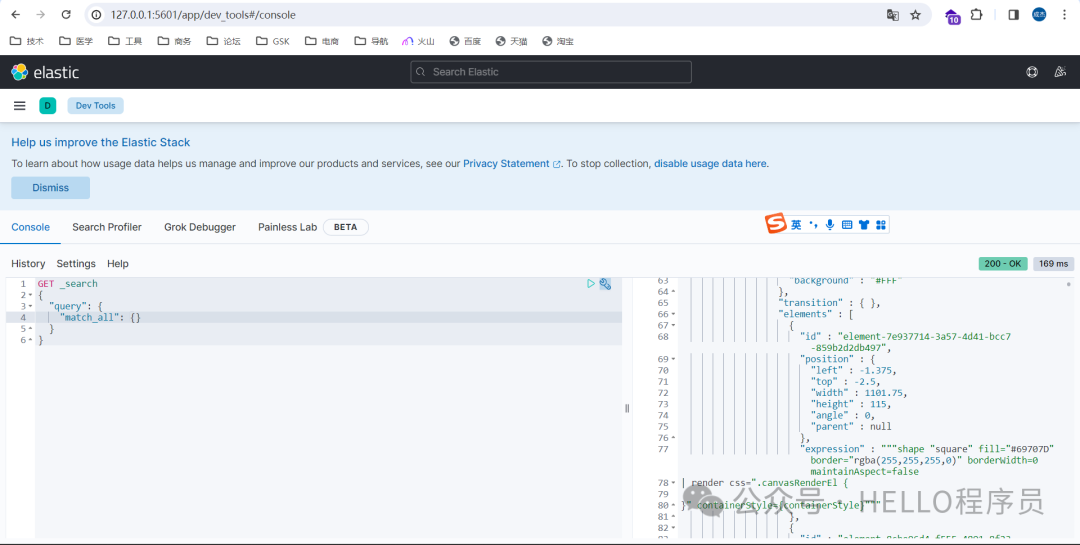Open the console Settings menu

point(76,263)
